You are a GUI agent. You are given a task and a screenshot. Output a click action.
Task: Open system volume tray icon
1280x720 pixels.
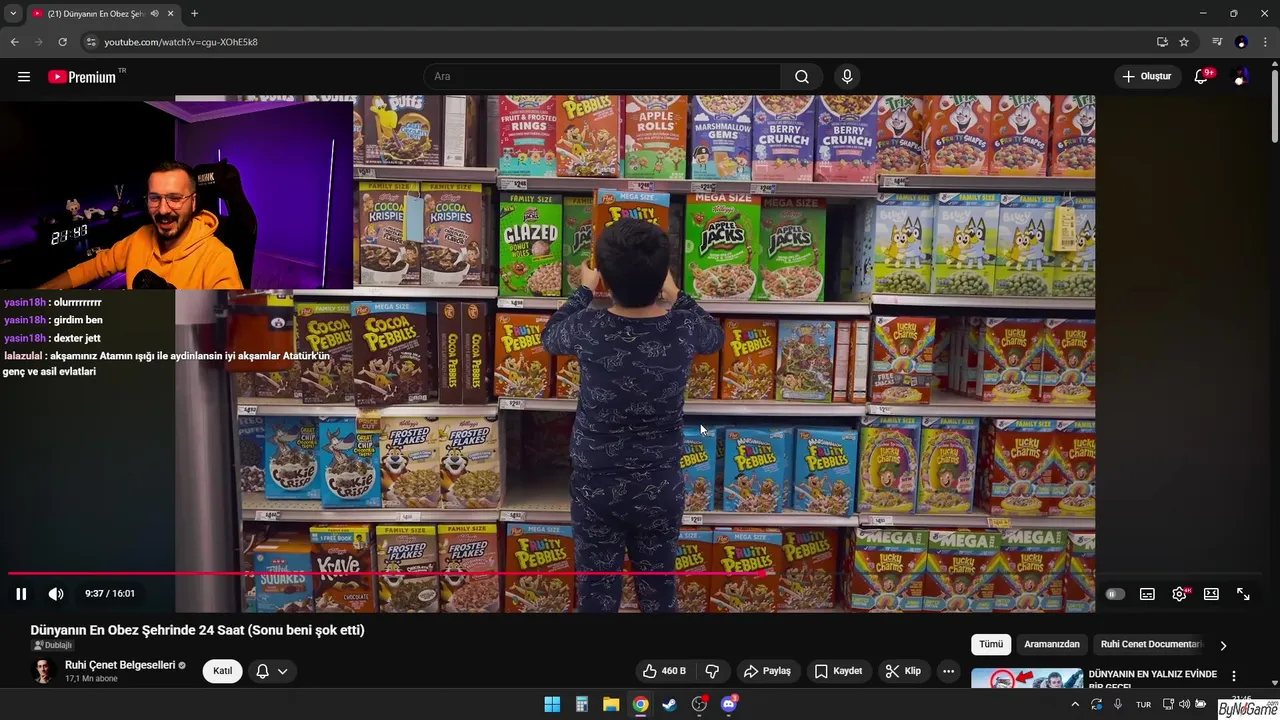[x=1182, y=704]
